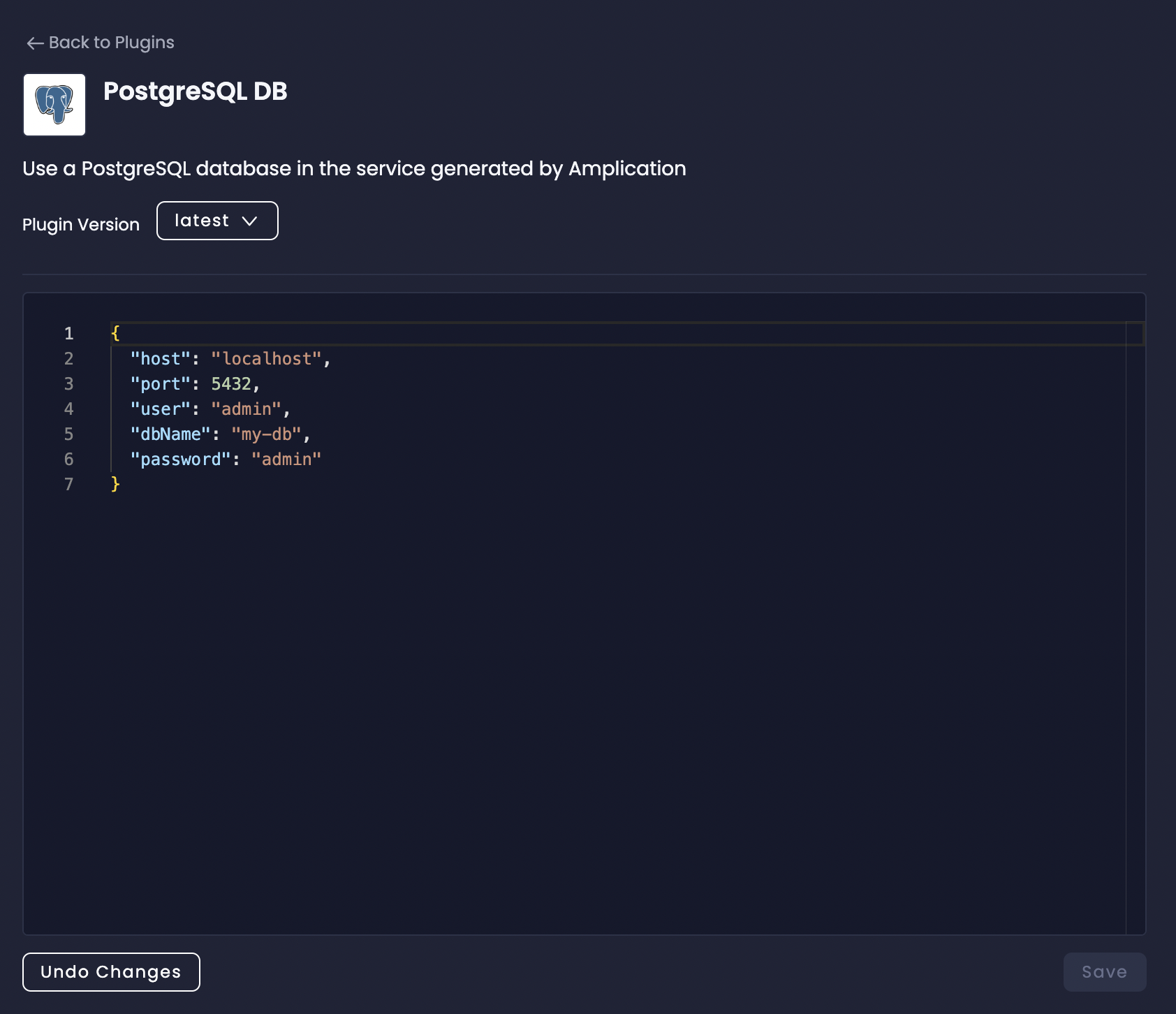The height and width of the screenshot is (1014, 1176).
Task: Click the PostgreSQL elephant logo icon
Action: (54, 104)
